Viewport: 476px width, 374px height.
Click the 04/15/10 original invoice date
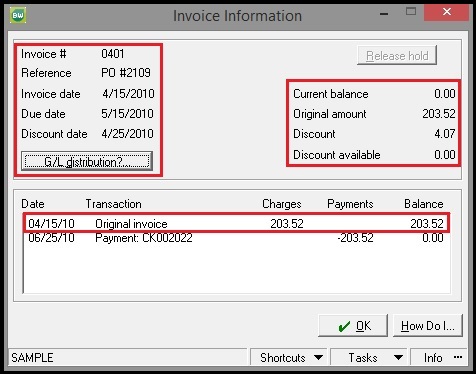coord(51,223)
